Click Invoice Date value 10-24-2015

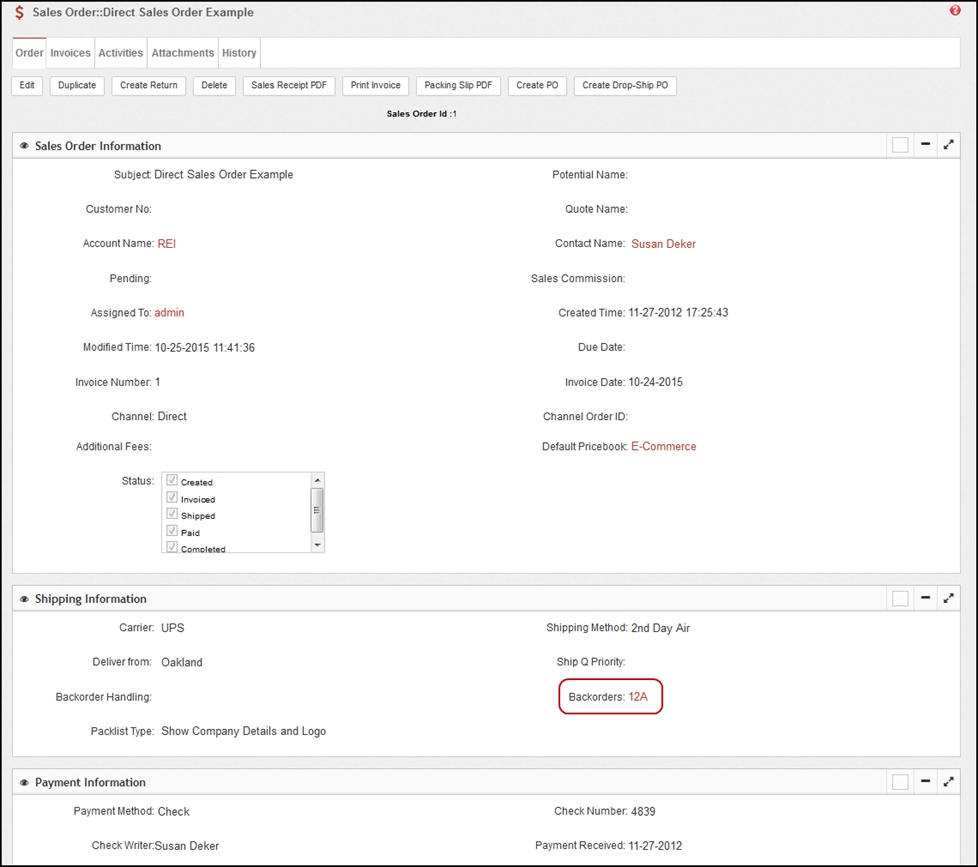[x=656, y=382]
